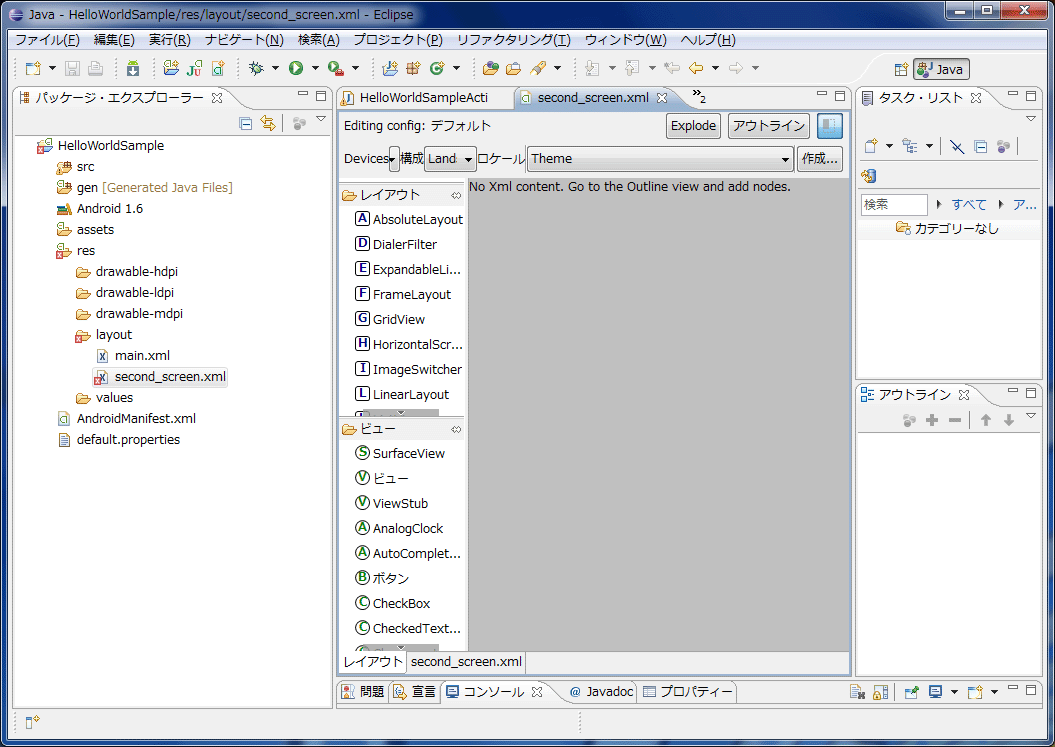
Task: Open the Package Explorer view menu arrow
Action: (321, 119)
